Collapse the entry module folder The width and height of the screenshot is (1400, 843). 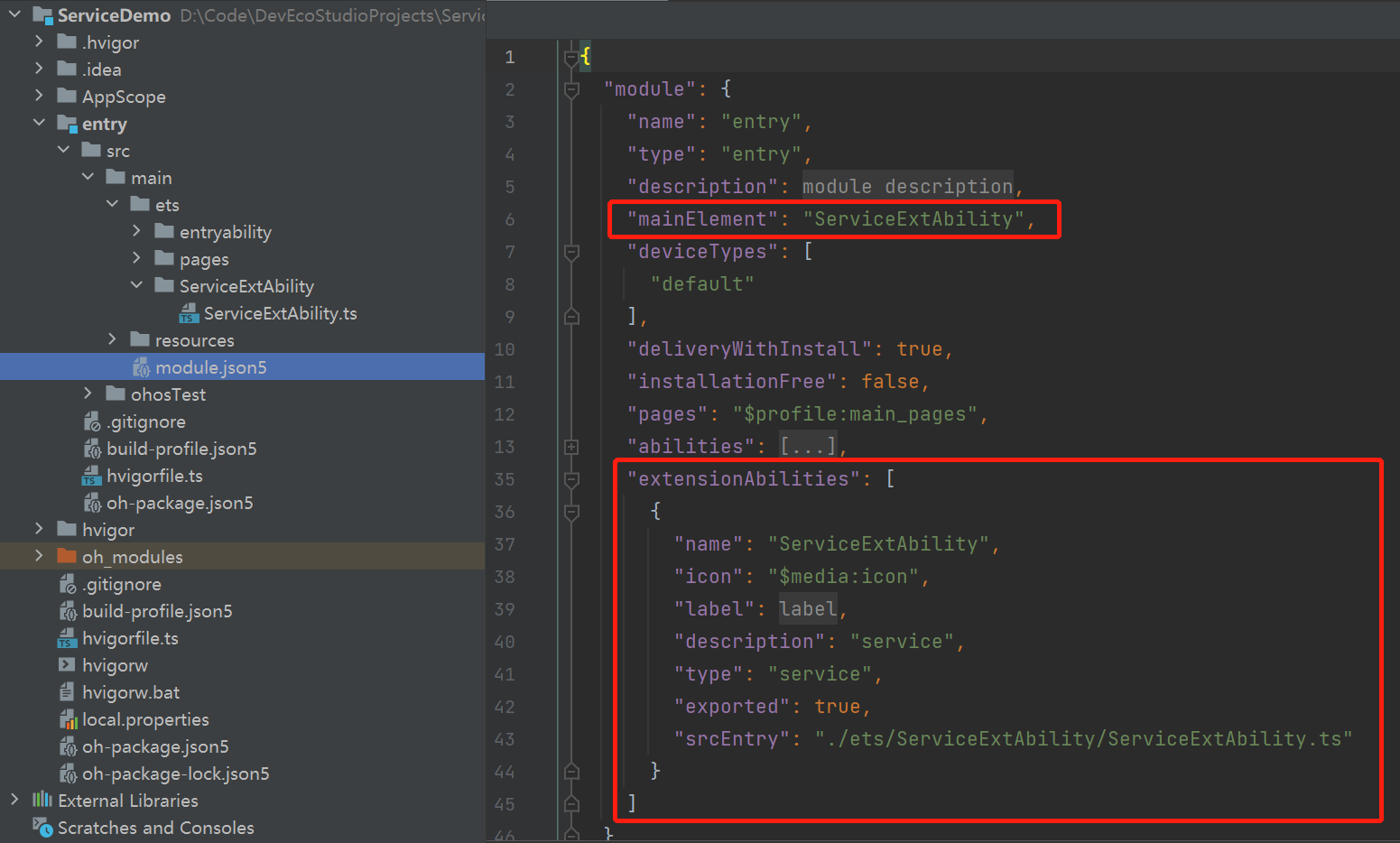tap(39, 123)
